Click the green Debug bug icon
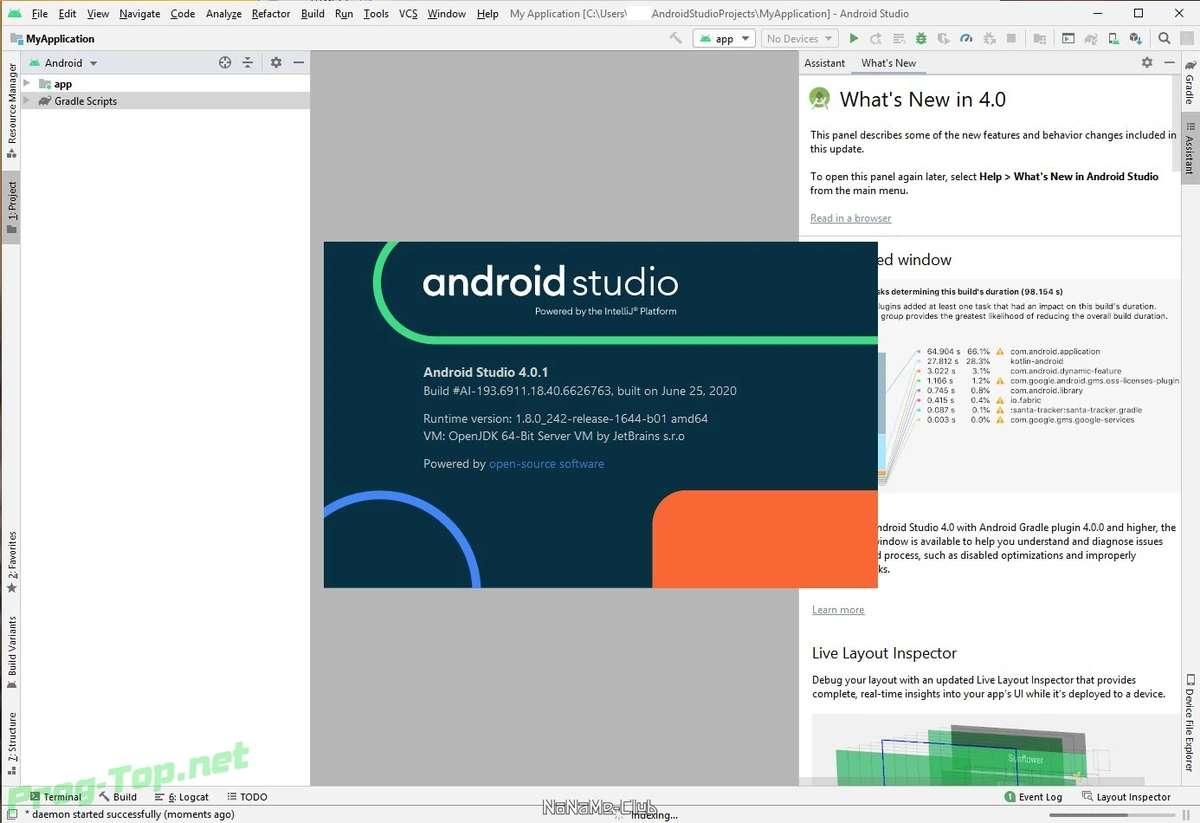Viewport: 1200px width, 823px height. tap(921, 39)
